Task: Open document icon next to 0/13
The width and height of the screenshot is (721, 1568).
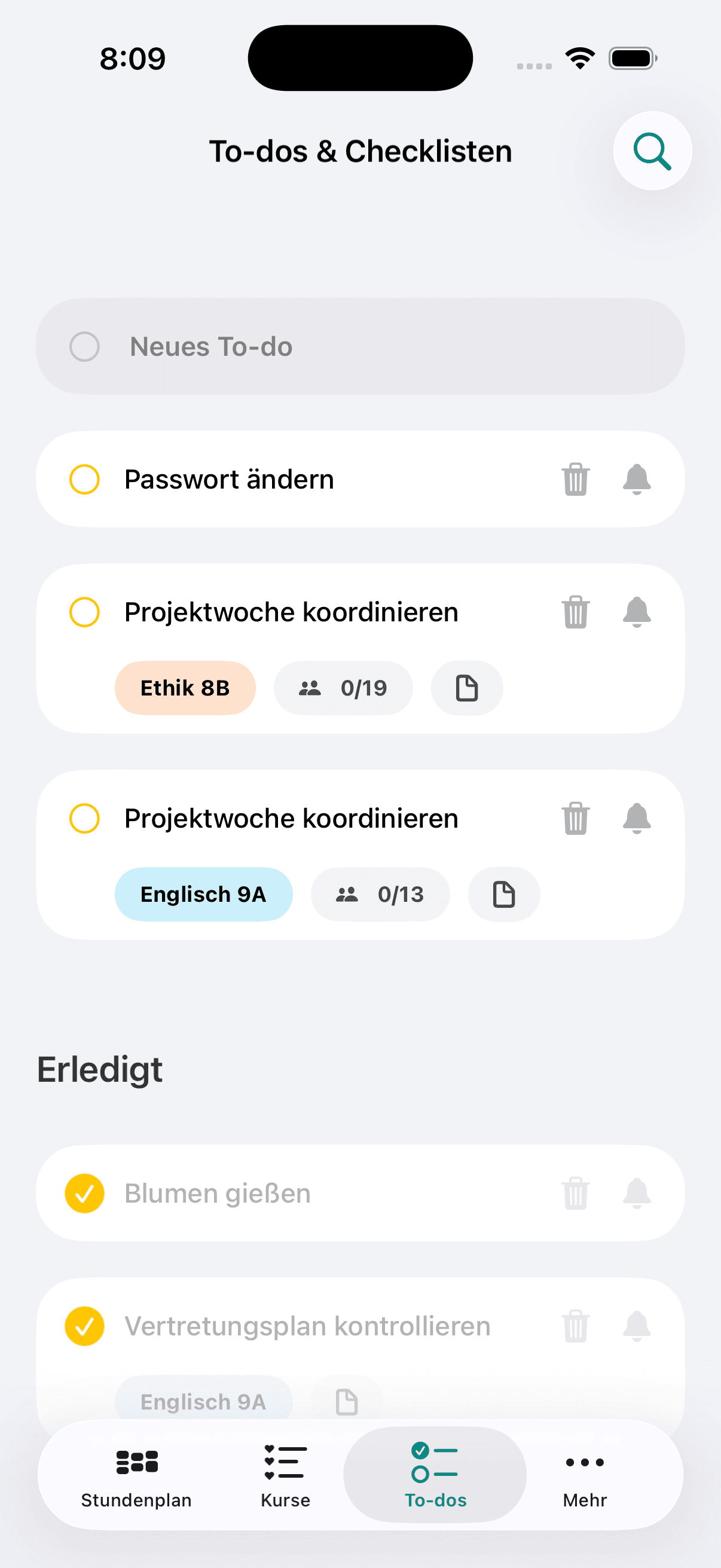Action: pyautogui.click(x=503, y=895)
